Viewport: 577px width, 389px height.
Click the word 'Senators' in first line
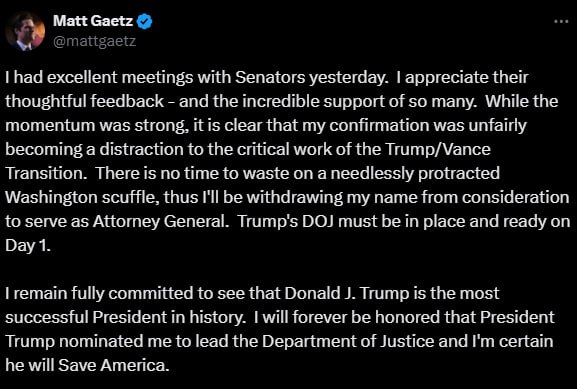point(270,77)
